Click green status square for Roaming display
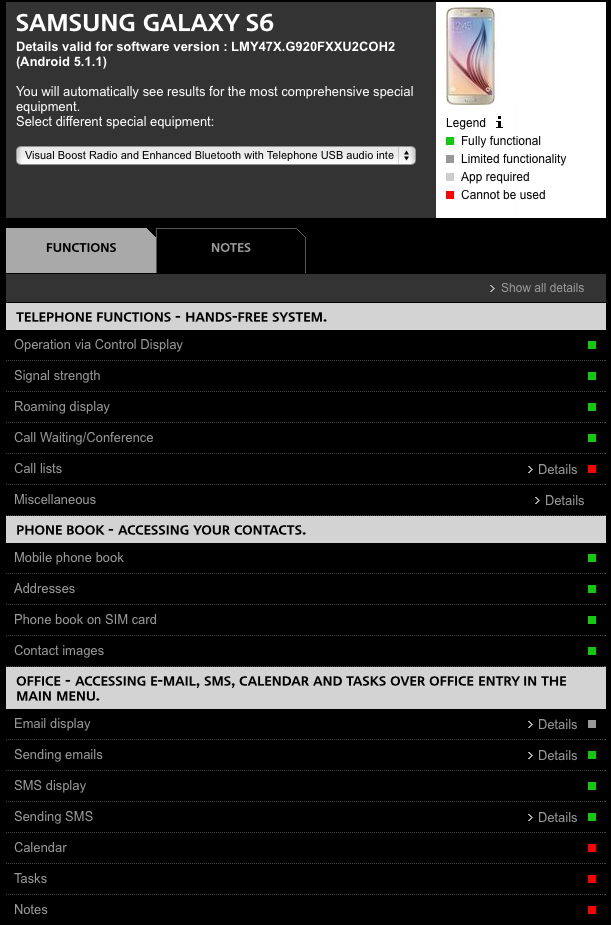 click(x=592, y=407)
